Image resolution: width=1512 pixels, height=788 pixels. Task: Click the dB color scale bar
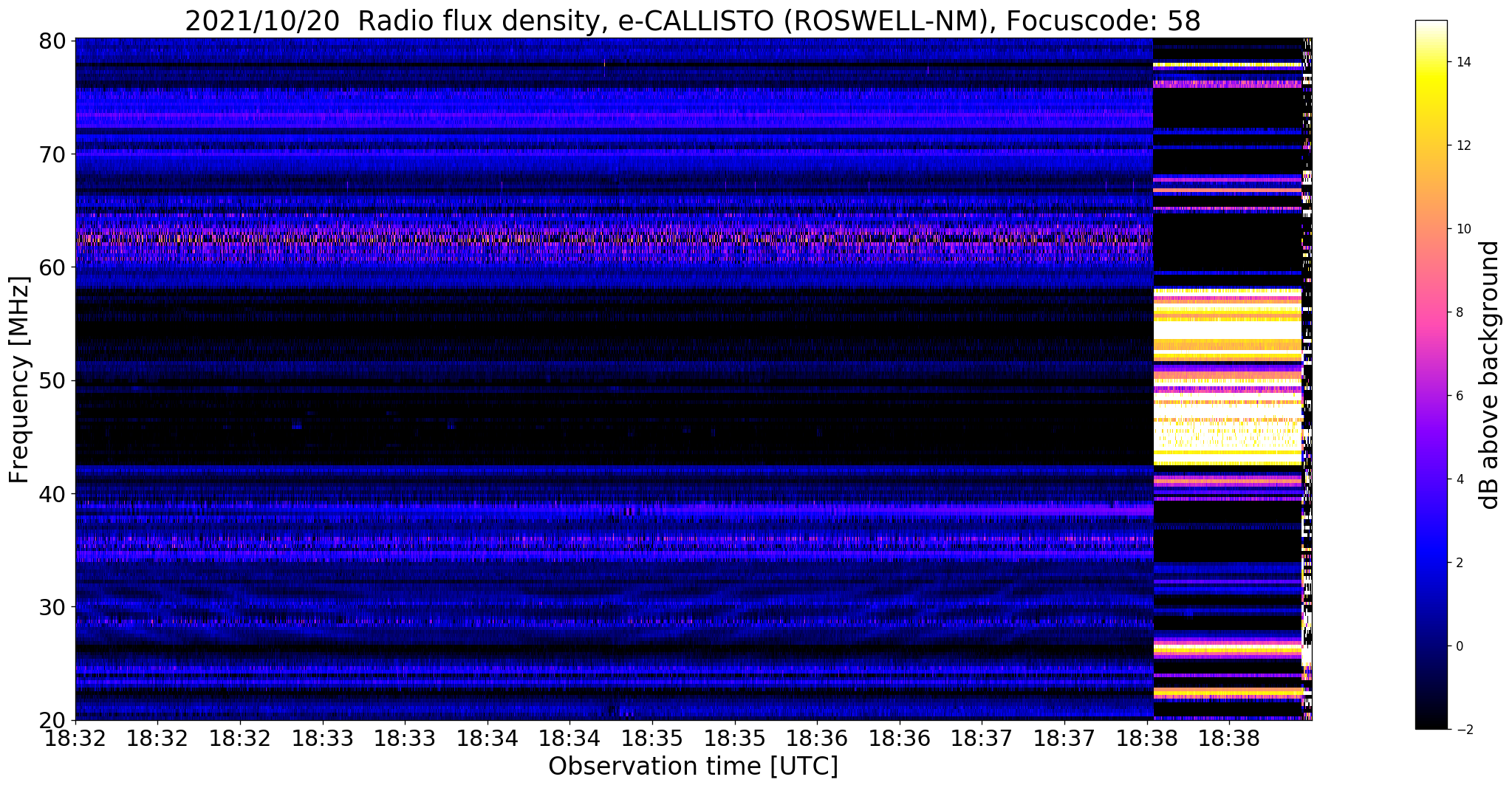point(1431,374)
